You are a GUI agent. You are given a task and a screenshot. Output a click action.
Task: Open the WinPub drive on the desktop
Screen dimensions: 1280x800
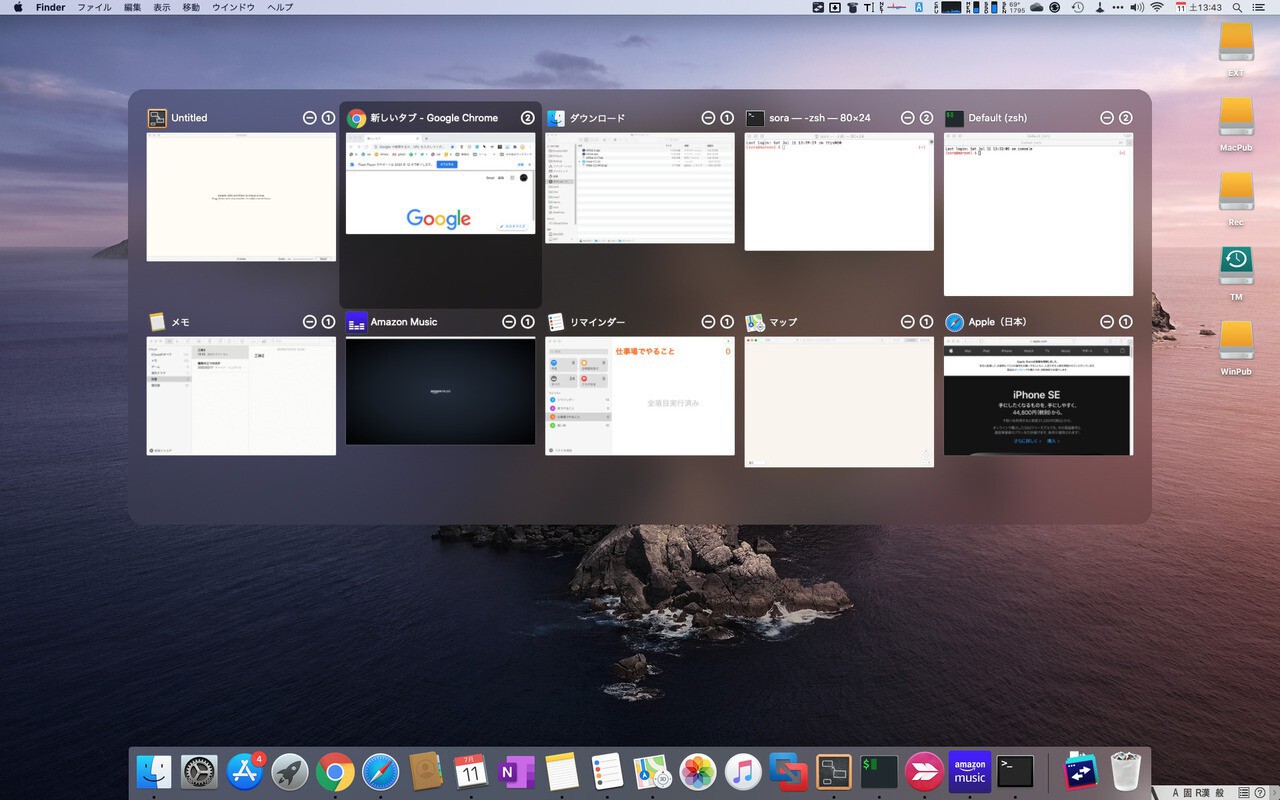[1236, 342]
